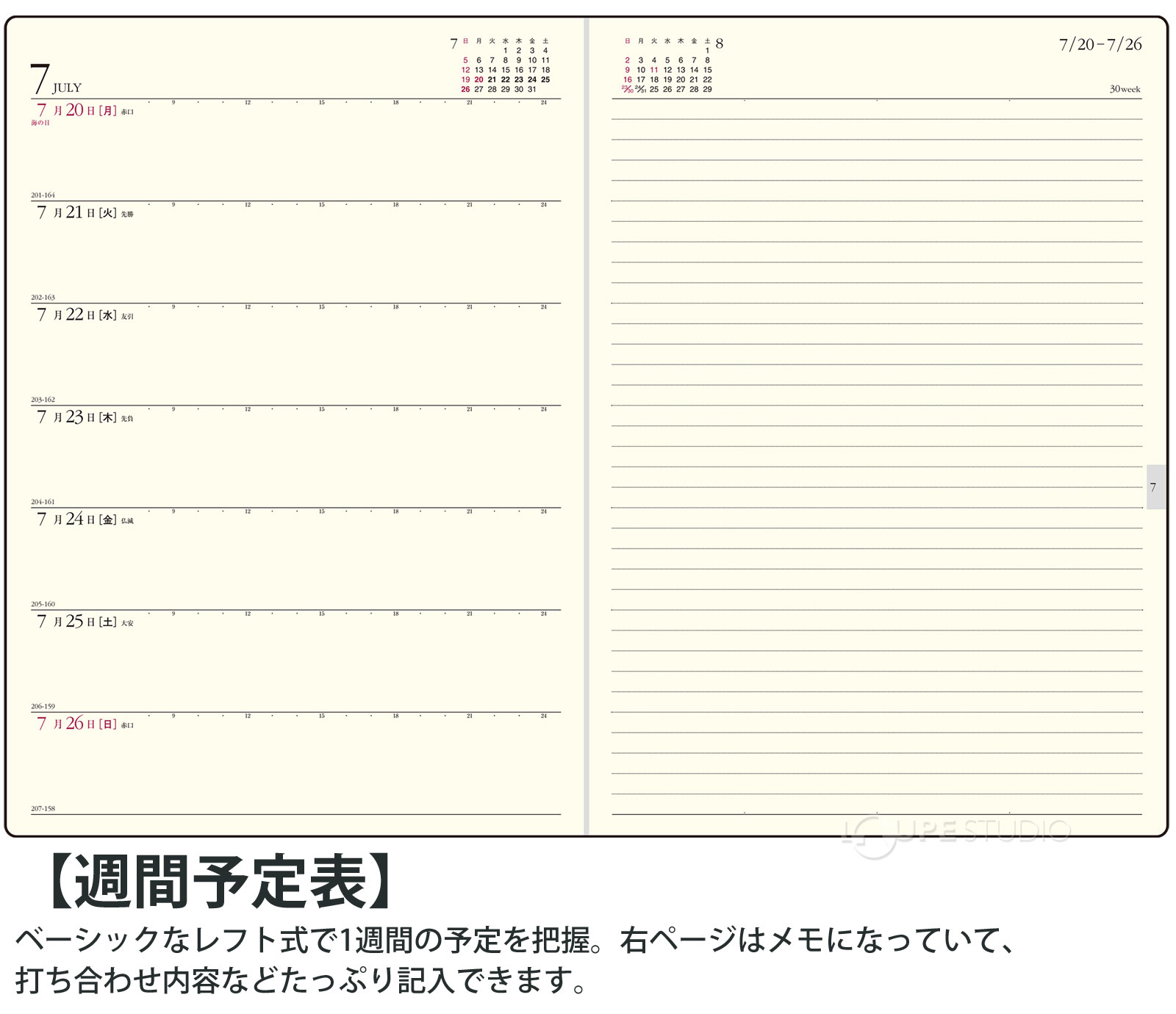Select the red 7月26日 Sunday date header

[x=84, y=723]
